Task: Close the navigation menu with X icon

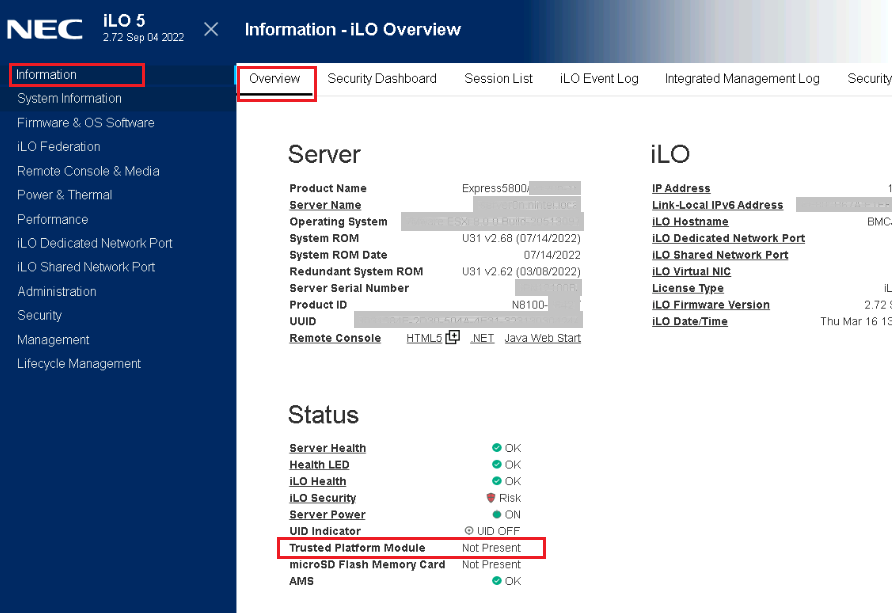Action: [211, 29]
